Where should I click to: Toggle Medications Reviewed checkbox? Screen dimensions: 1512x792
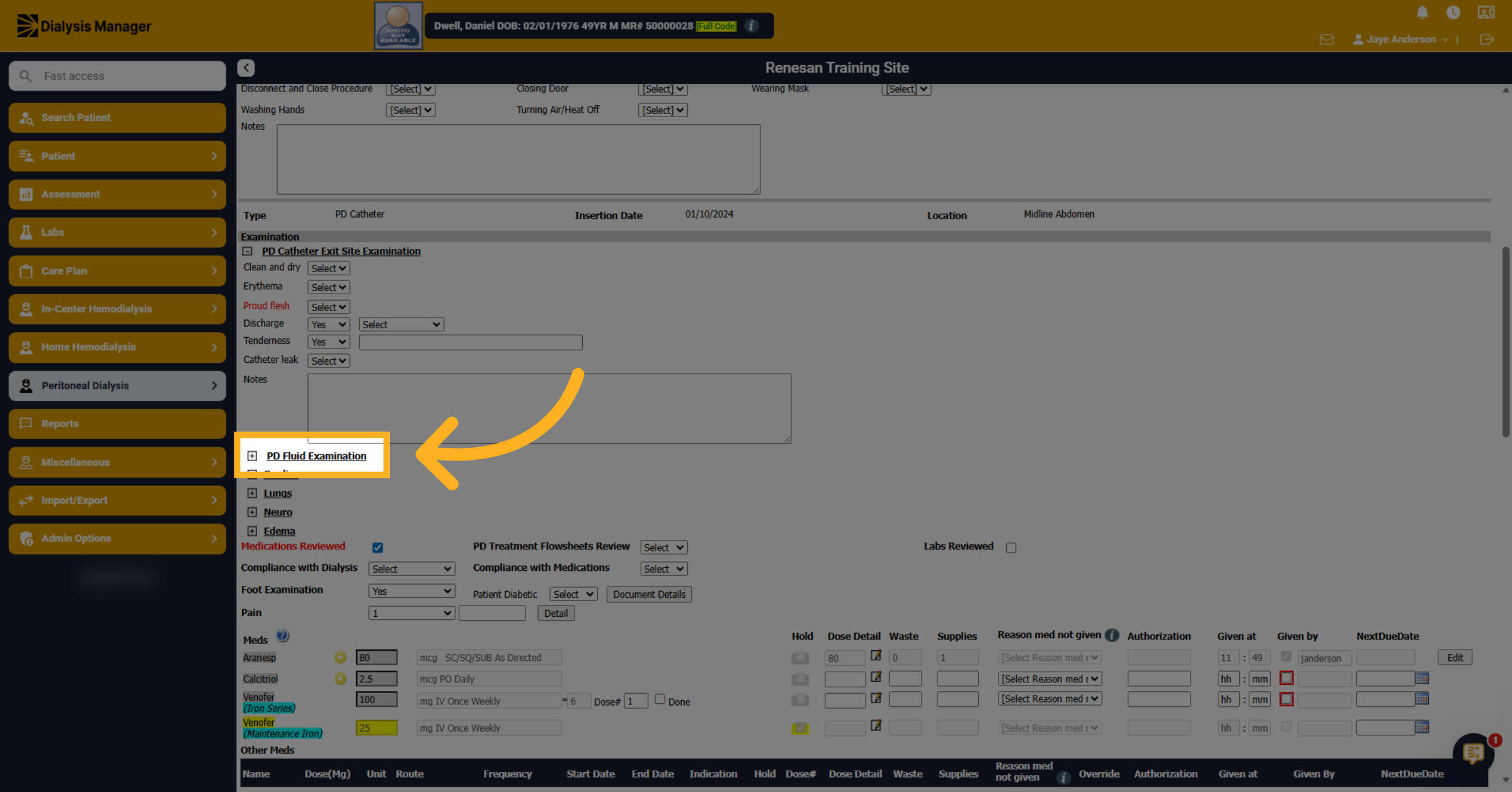pos(377,548)
